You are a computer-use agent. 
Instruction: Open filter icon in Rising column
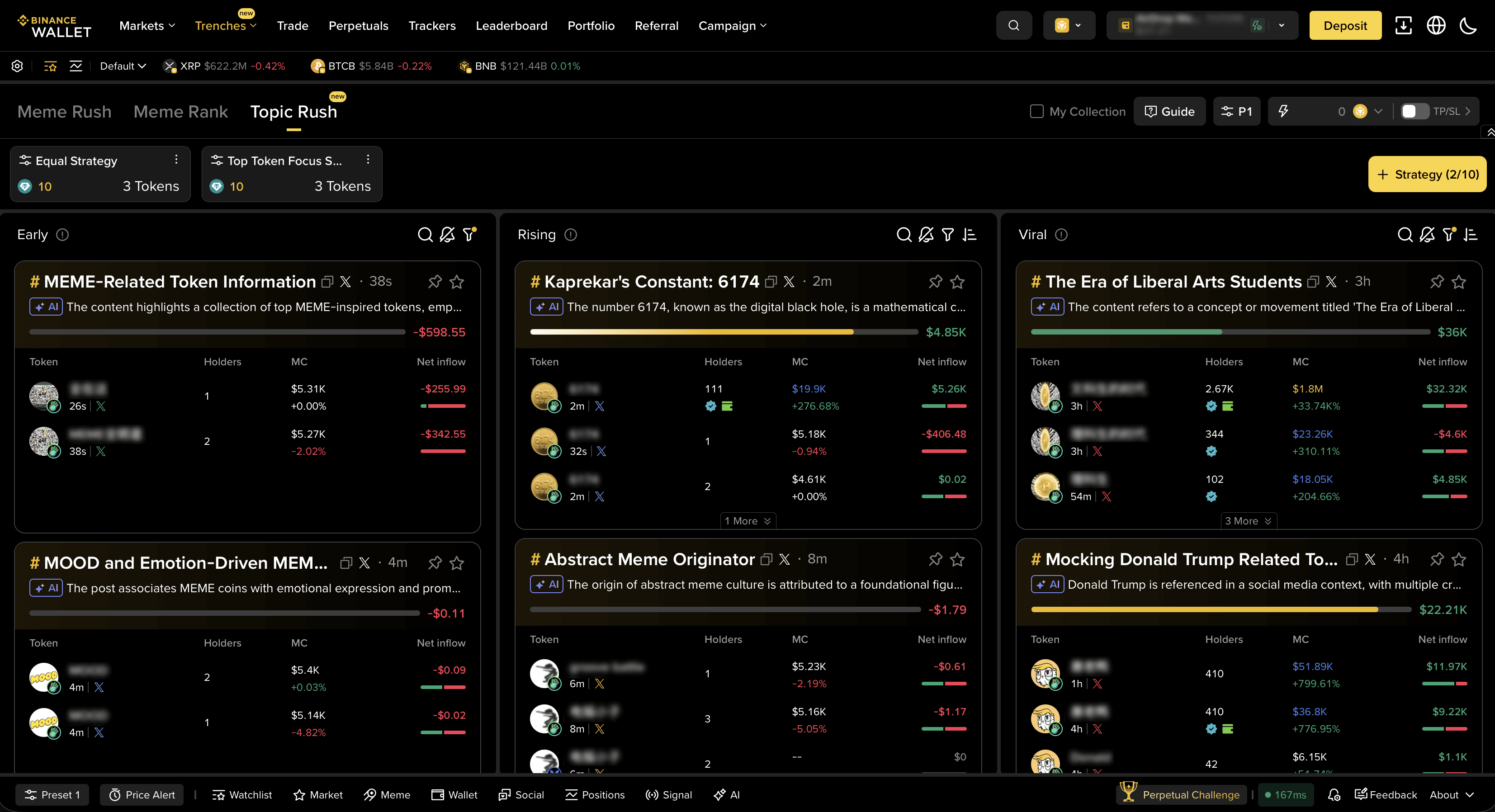[948, 235]
